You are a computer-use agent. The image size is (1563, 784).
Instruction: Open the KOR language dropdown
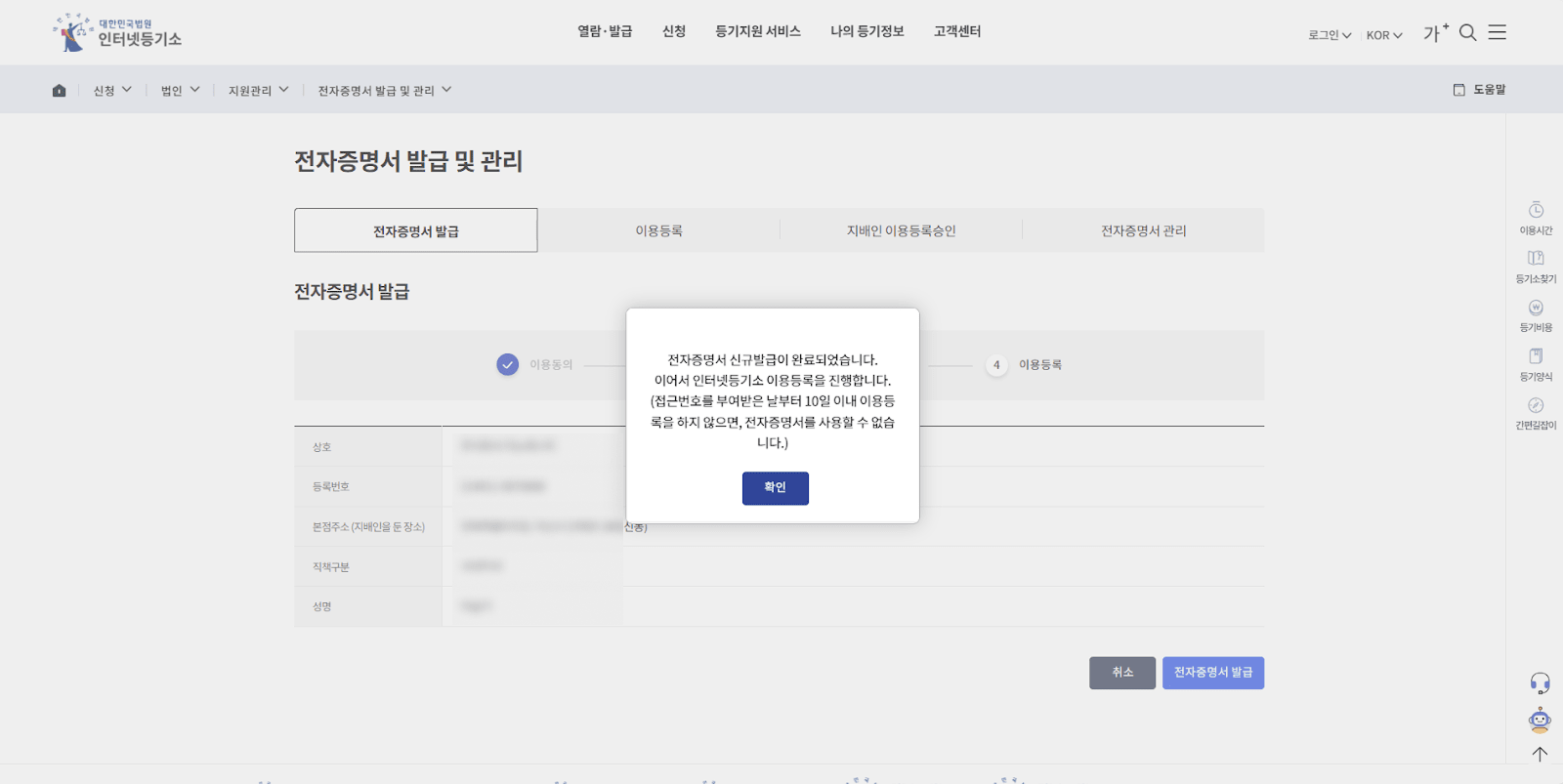click(x=1384, y=35)
